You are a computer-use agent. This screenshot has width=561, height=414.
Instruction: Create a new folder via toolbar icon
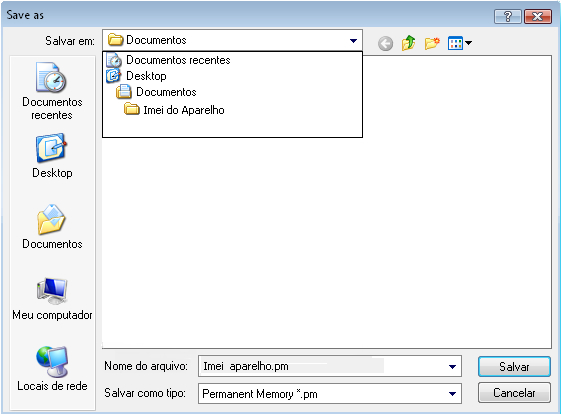point(432,43)
